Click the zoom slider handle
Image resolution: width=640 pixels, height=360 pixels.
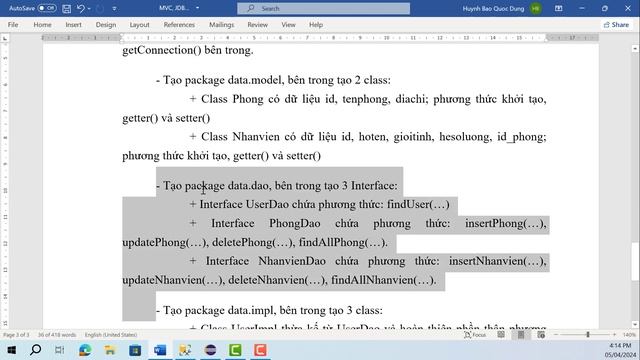588,335
